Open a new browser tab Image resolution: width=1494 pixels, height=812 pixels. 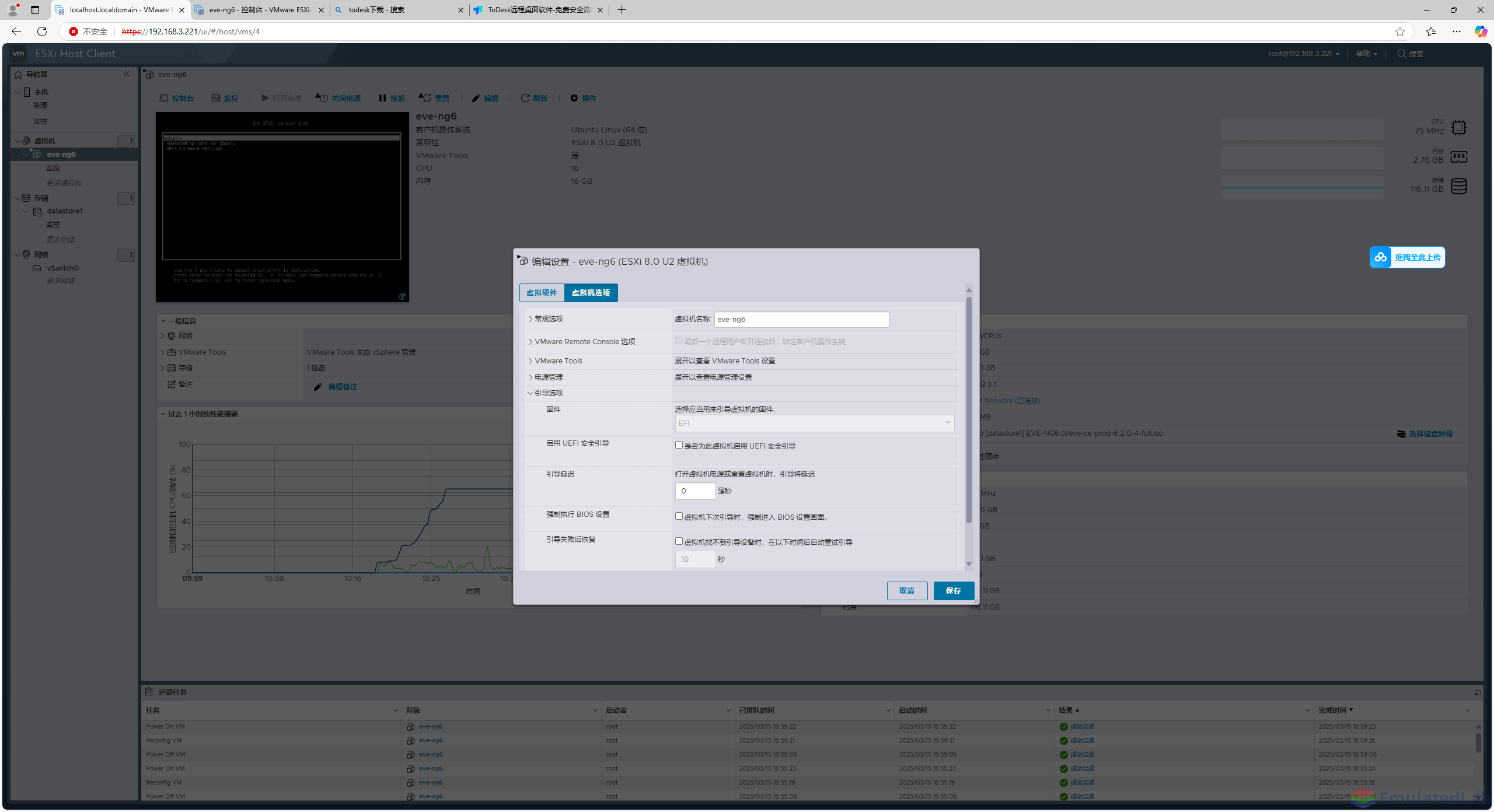pyautogui.click(x=622, y=10)
